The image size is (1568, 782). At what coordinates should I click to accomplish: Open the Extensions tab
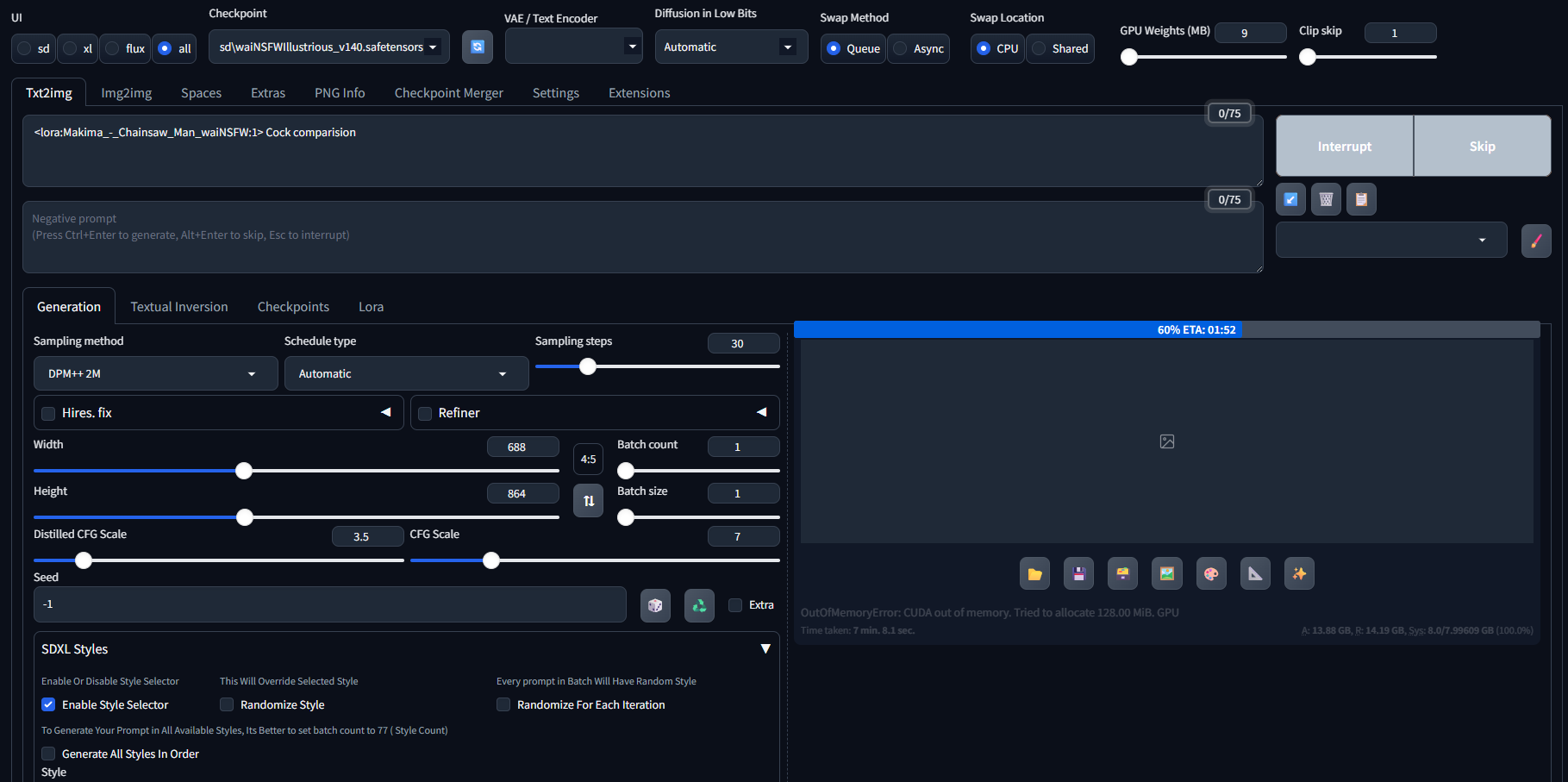pos(639,93)
